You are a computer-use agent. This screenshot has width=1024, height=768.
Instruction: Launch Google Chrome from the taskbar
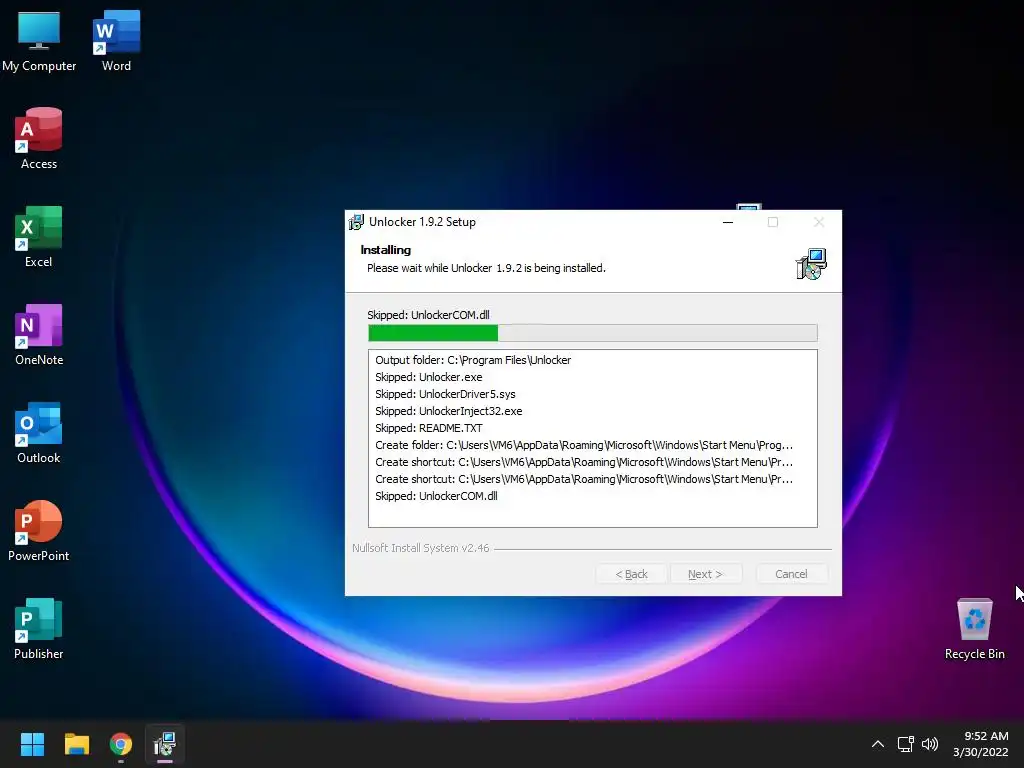[x=121, y=744]
